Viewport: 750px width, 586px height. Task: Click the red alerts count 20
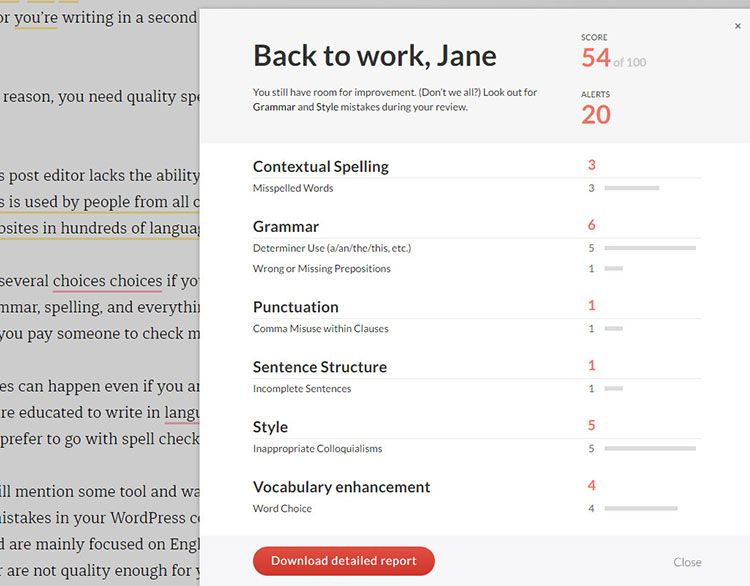coord(596,115)
